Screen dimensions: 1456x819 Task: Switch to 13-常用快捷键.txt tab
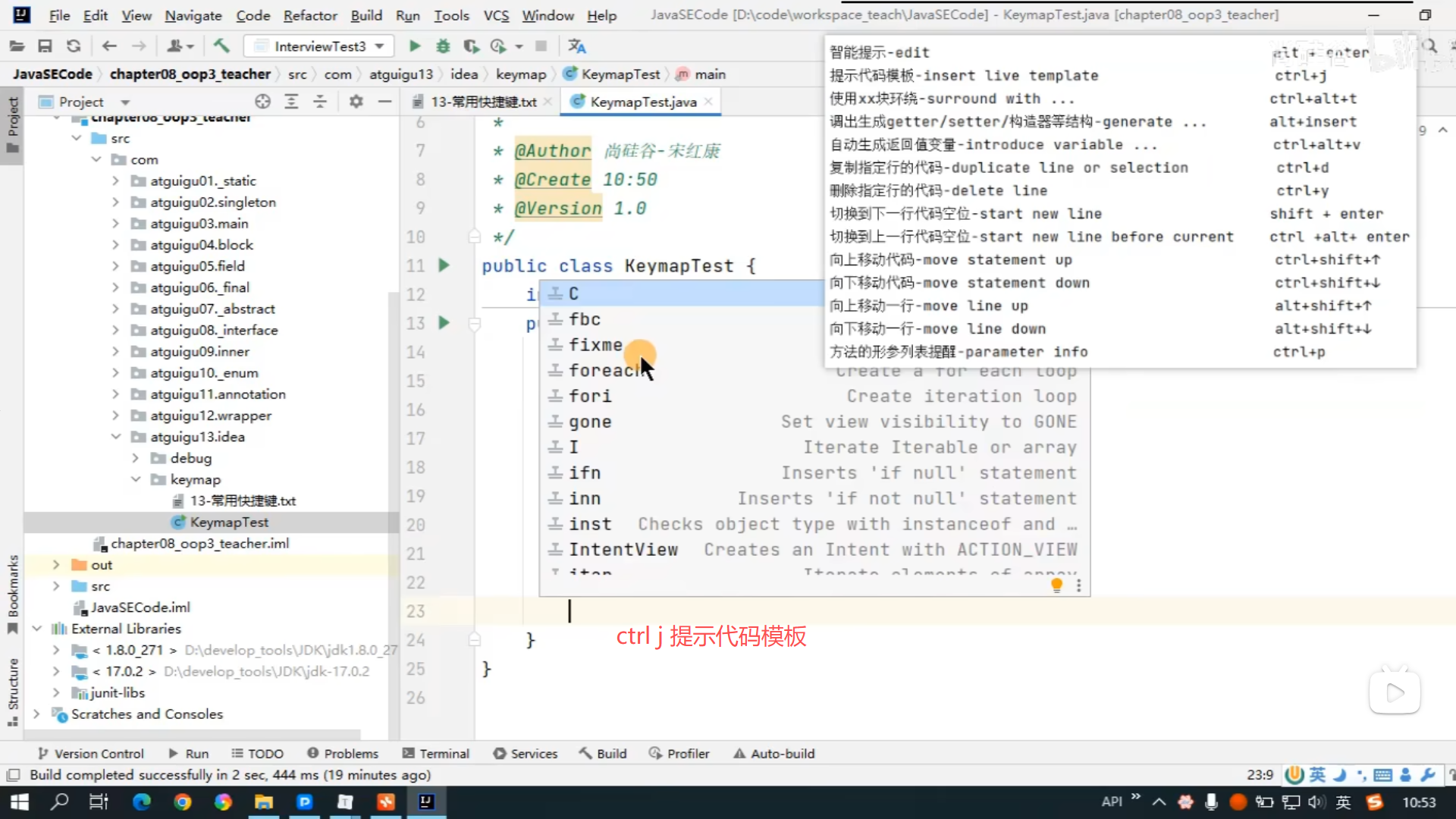[482, 102]
